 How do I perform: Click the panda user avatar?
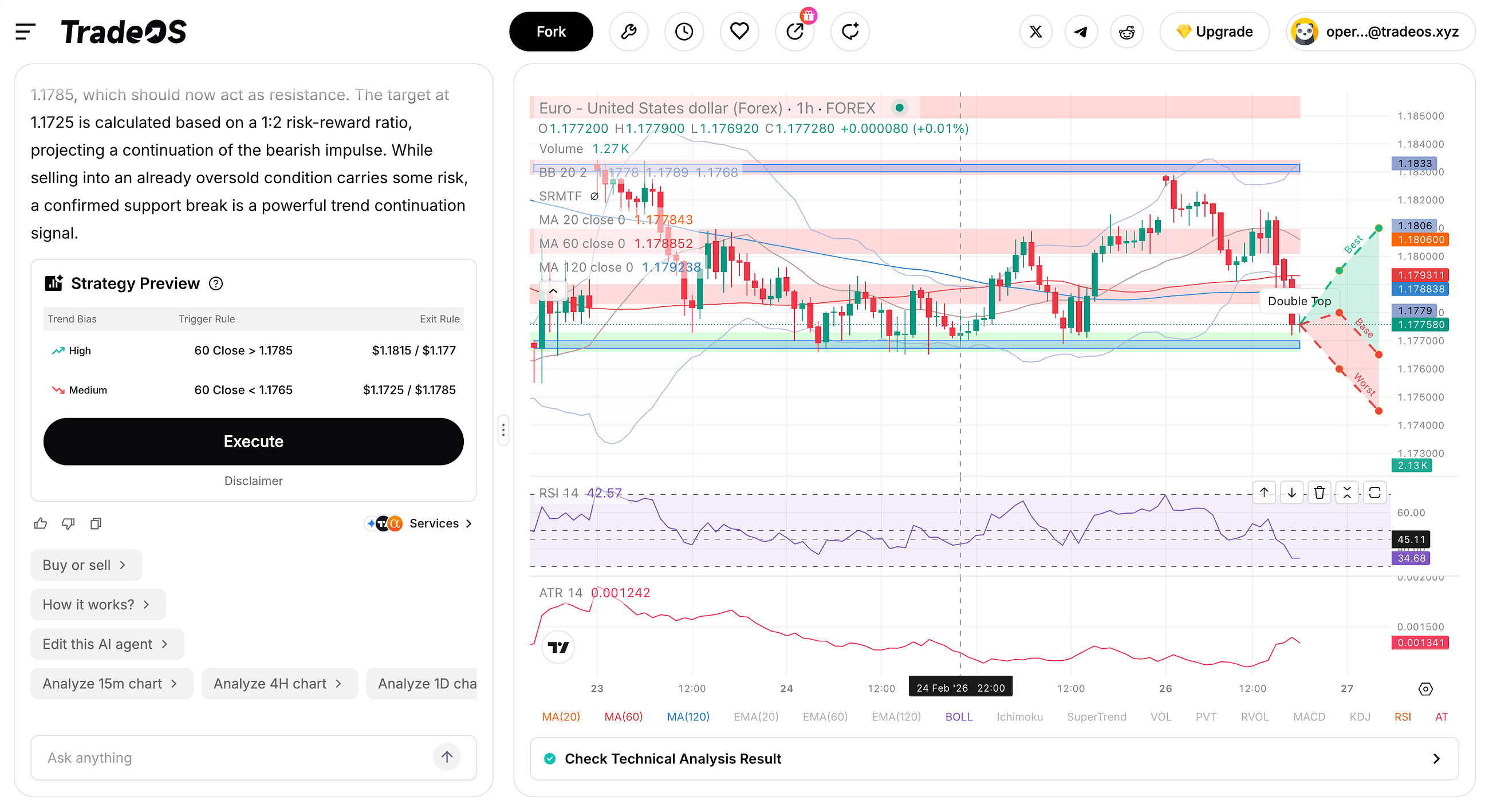[x=1305, y=32]
